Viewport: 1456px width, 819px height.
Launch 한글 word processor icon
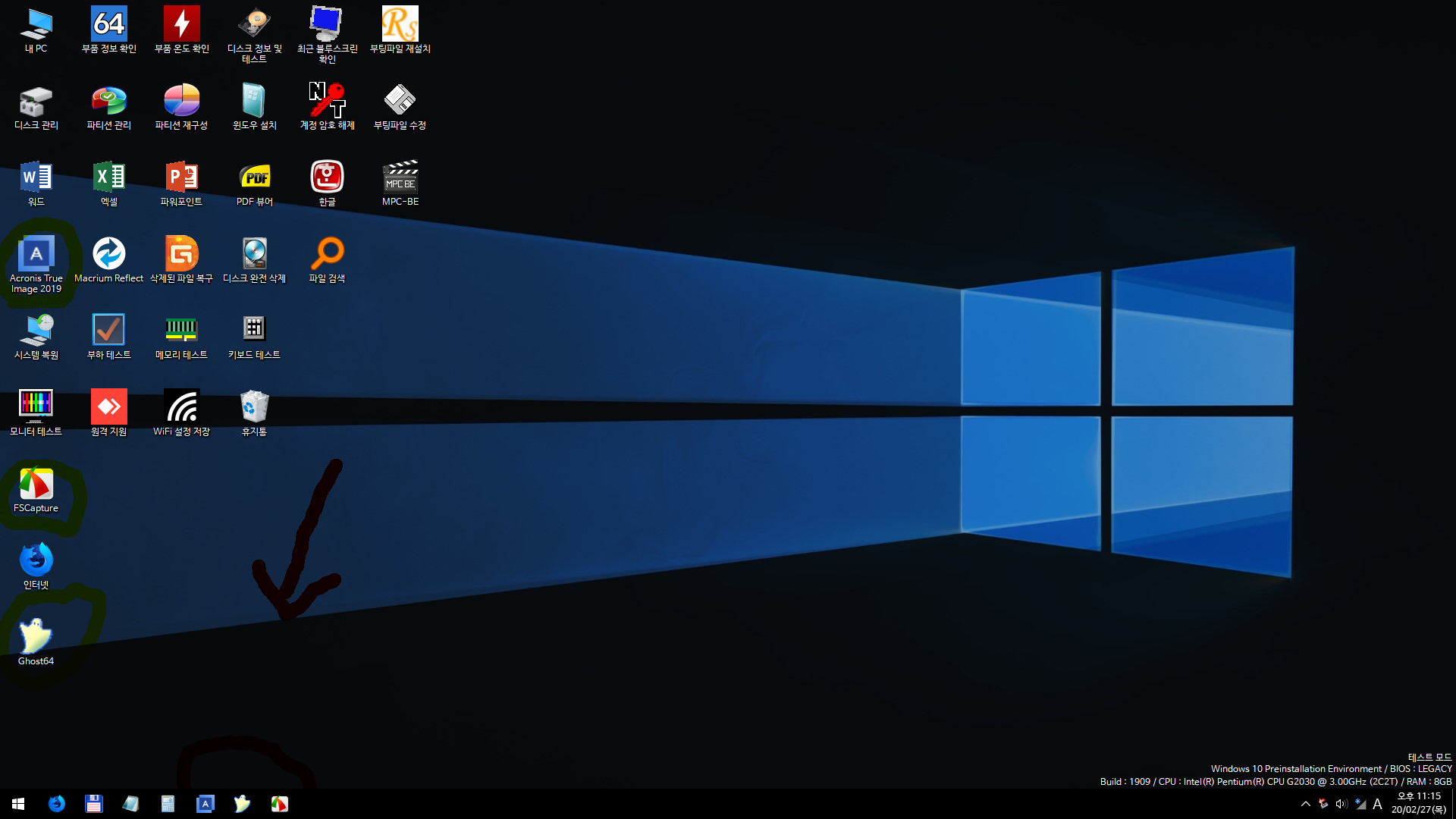(x=327, y=184)
